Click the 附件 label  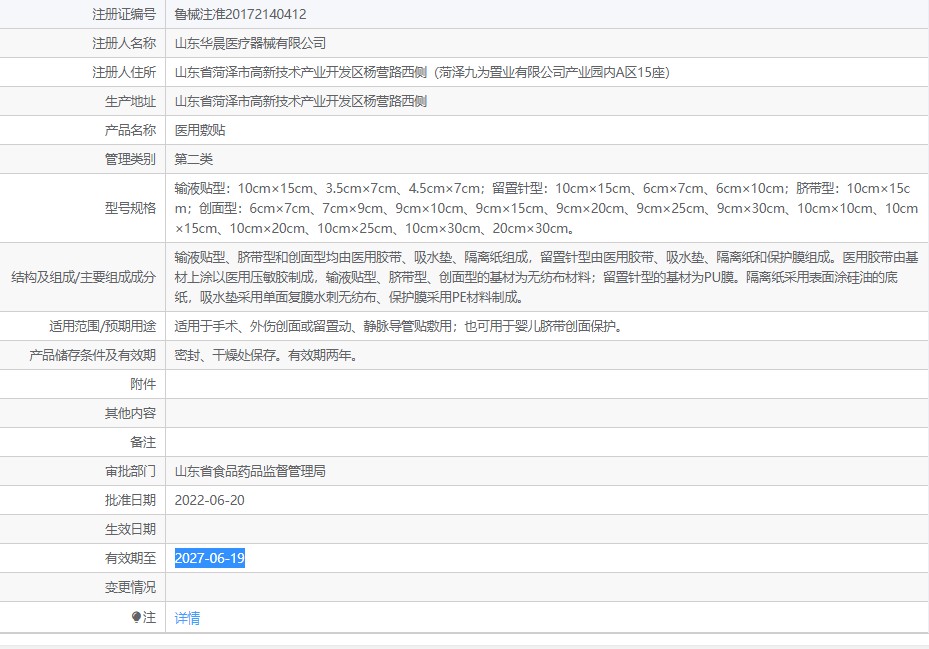[x=143, y=384]
